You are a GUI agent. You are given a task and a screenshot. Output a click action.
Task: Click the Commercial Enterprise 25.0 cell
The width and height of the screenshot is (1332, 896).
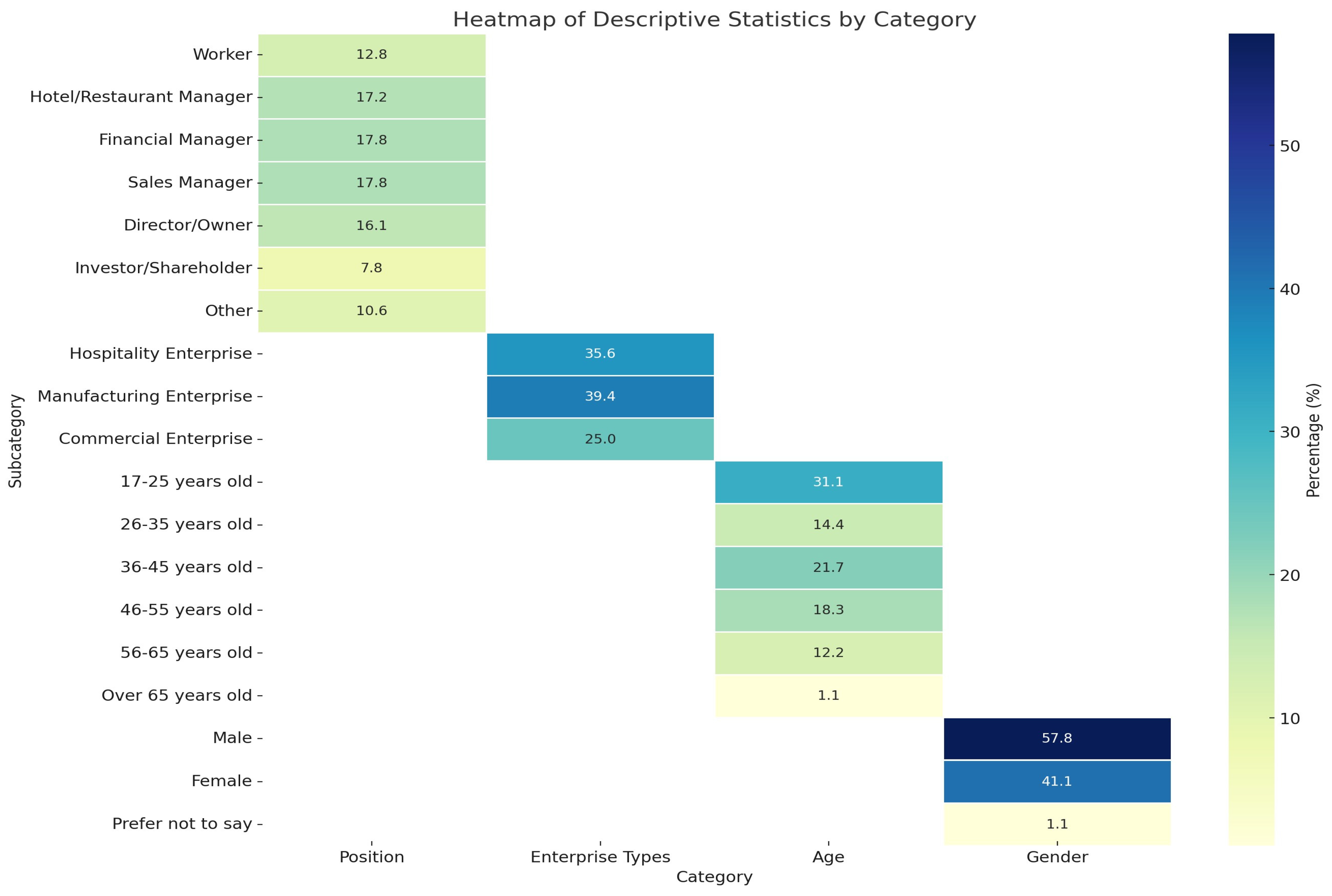point(600,439)
